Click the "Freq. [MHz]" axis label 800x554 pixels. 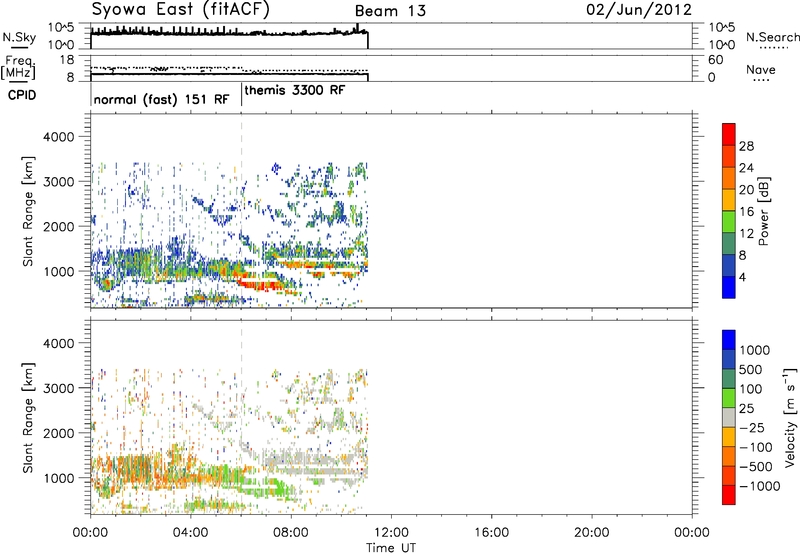tap(18, 67)
